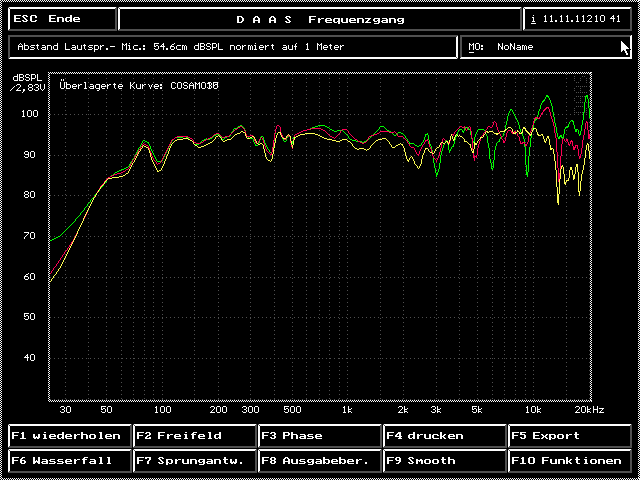Choose F5 Export button
The image size is (640, 480).
point(570,436)
